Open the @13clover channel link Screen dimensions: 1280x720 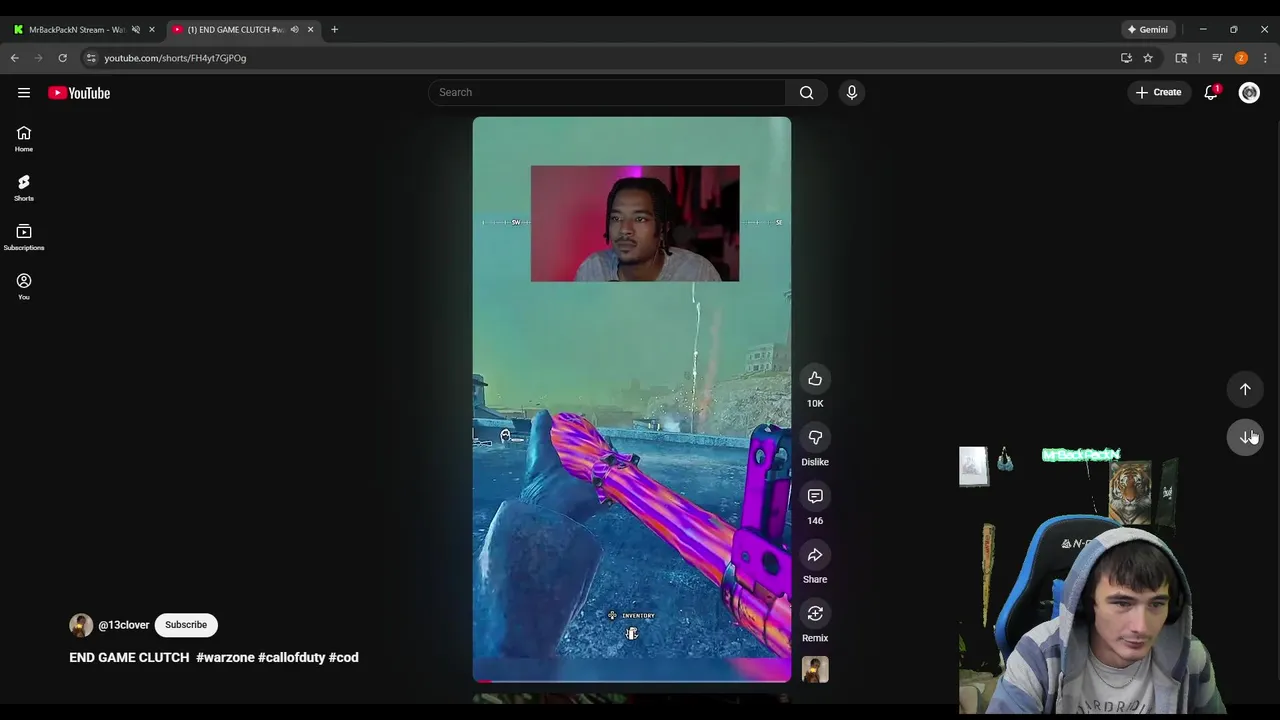pos(124,625)
